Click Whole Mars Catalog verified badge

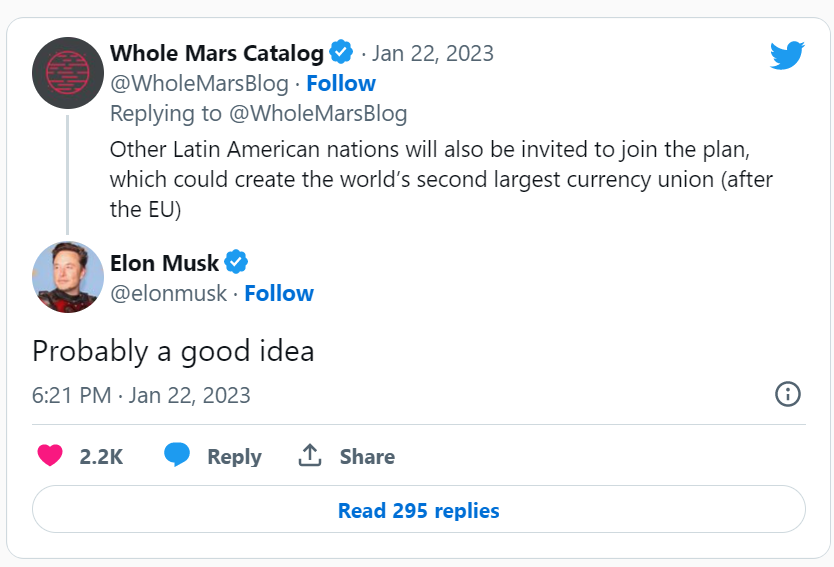coord(342,52)
